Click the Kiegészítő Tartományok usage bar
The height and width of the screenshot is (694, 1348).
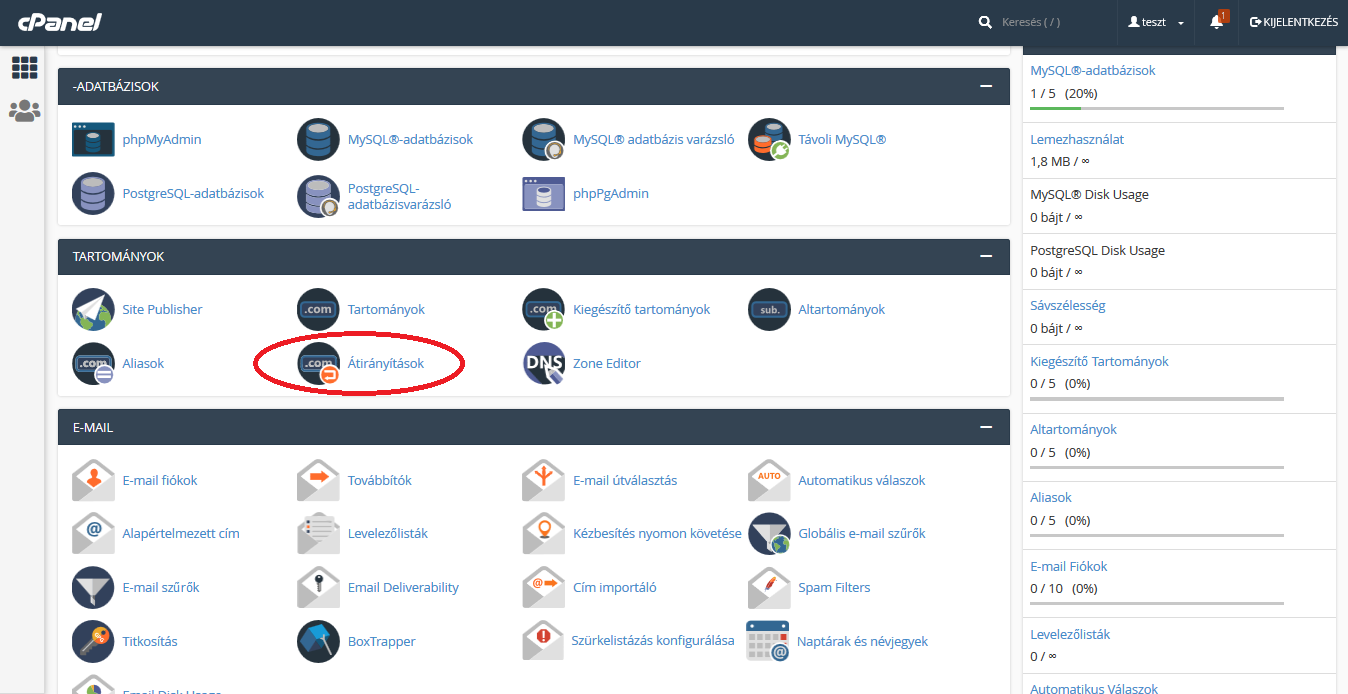click(1157, 398)
